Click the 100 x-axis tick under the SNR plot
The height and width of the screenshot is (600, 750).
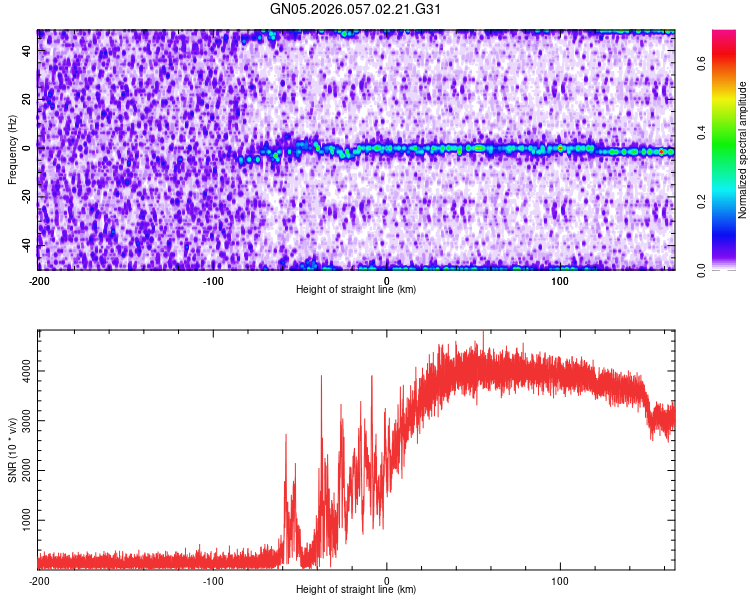[561, 580]
